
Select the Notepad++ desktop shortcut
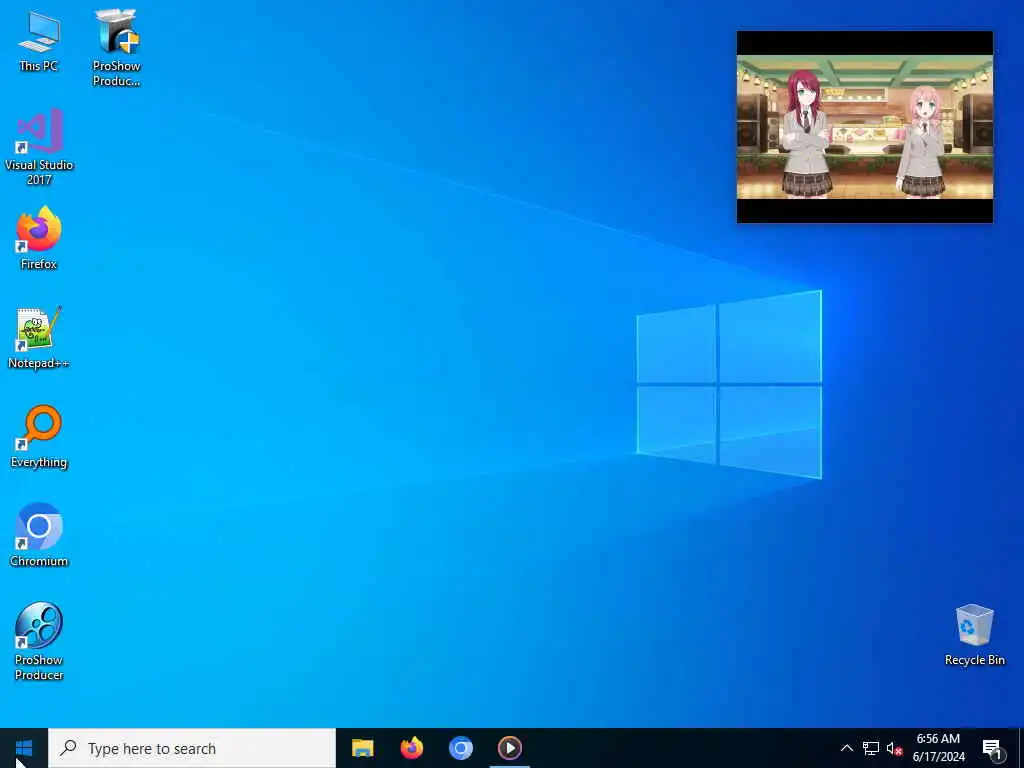[39, 338]
